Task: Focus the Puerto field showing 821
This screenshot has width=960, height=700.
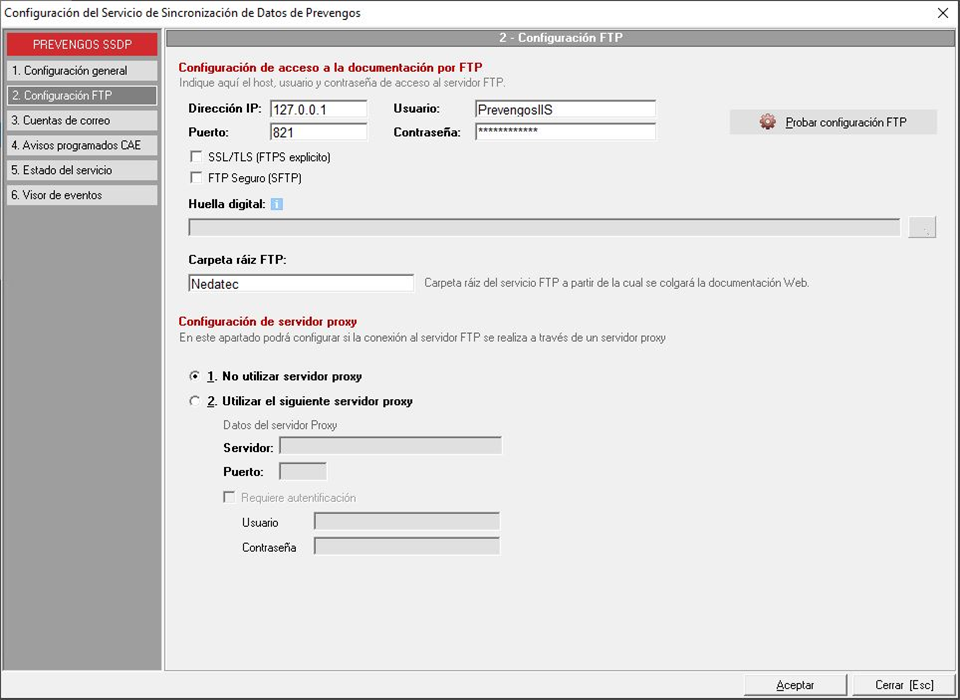Action: click(318, 132)
